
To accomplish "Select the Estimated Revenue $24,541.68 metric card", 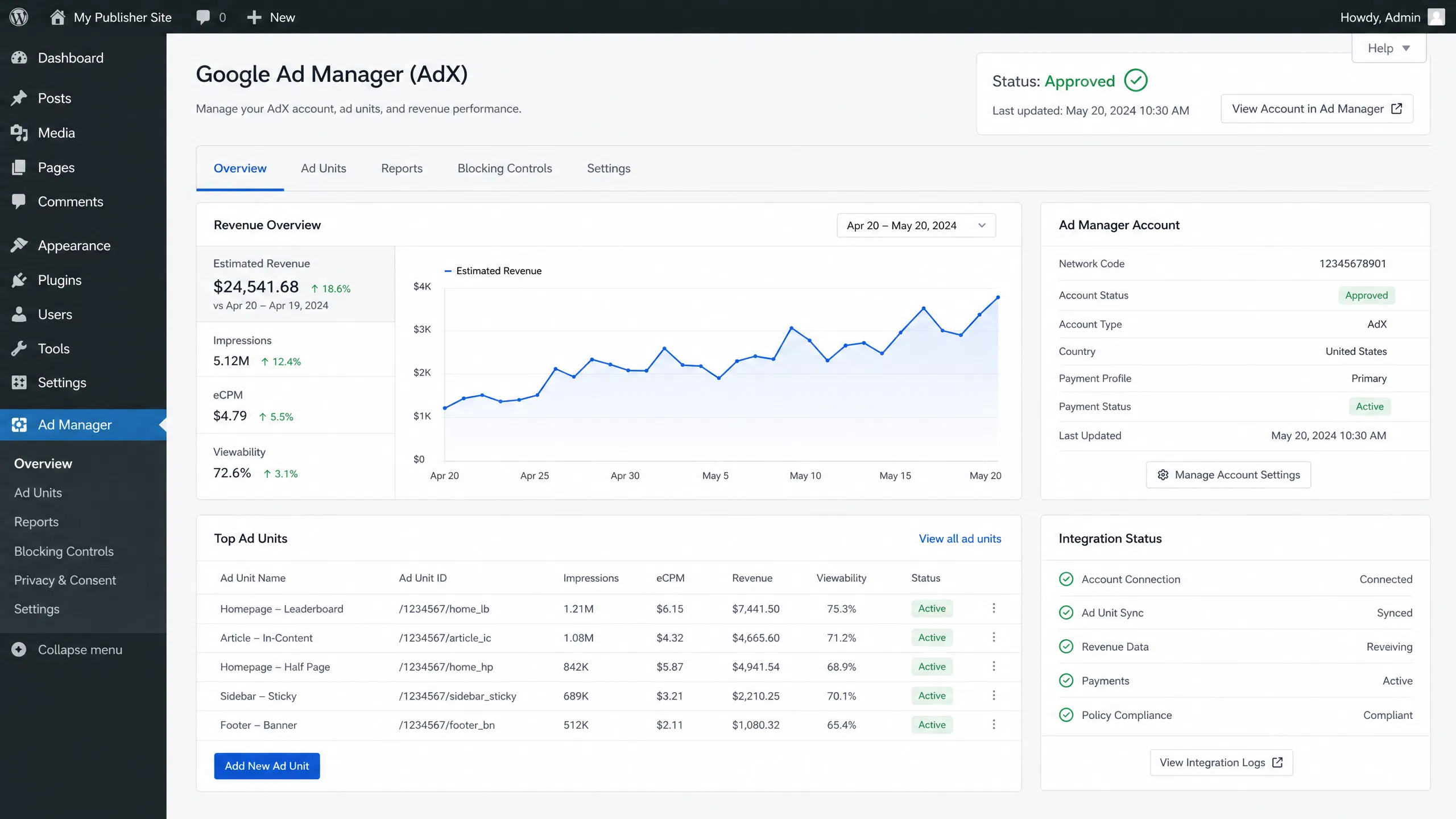I will coord(296,284).
